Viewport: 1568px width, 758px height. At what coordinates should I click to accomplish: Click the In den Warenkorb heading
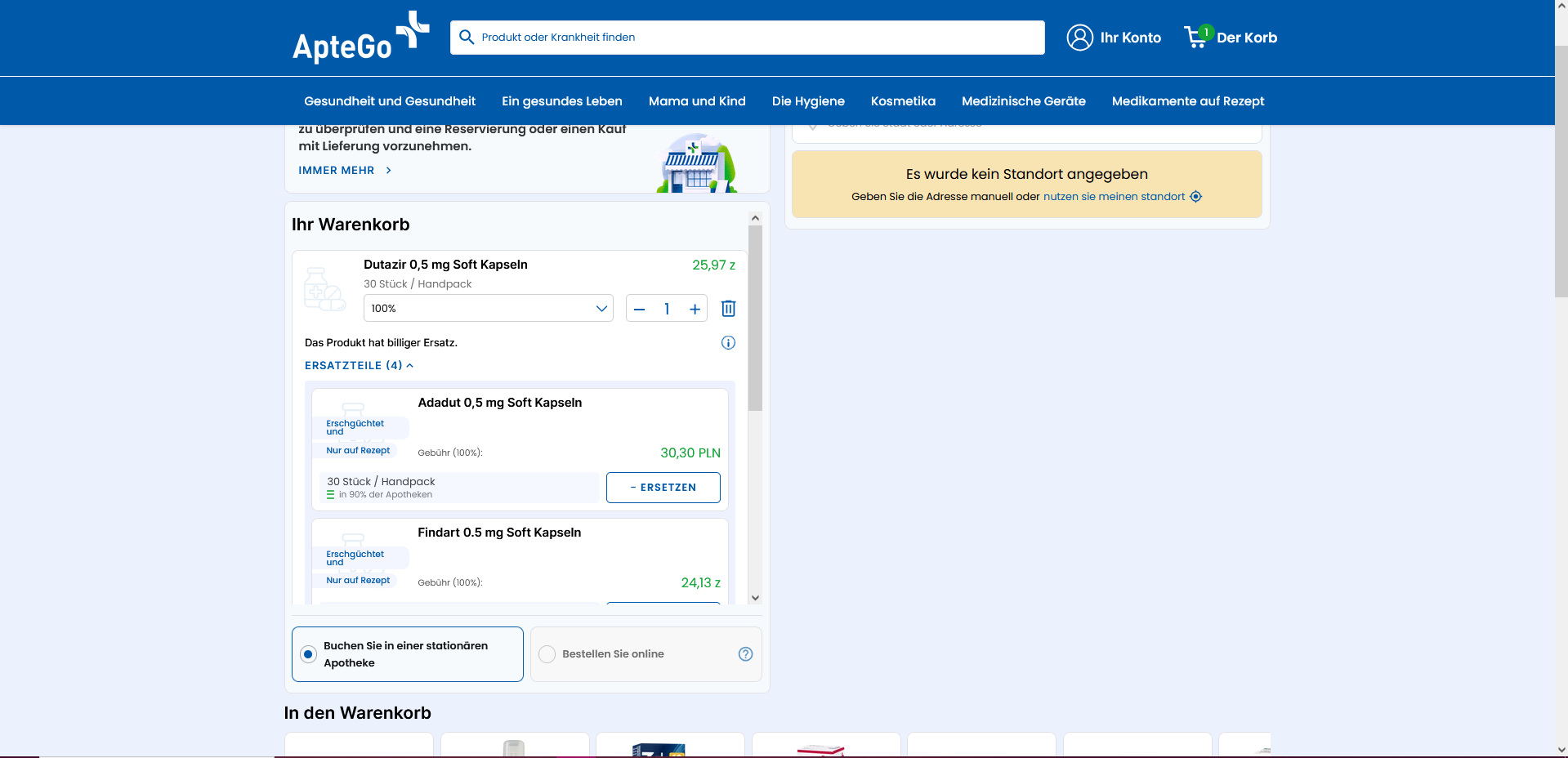coord(358,713)
